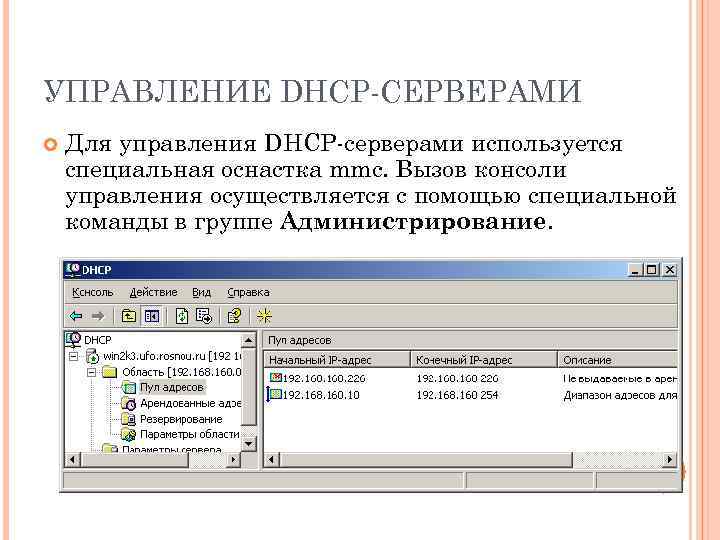Screen dimensions: 720x540
Task: Click the DHCP title bar icon
Action: tap(72, 270)
